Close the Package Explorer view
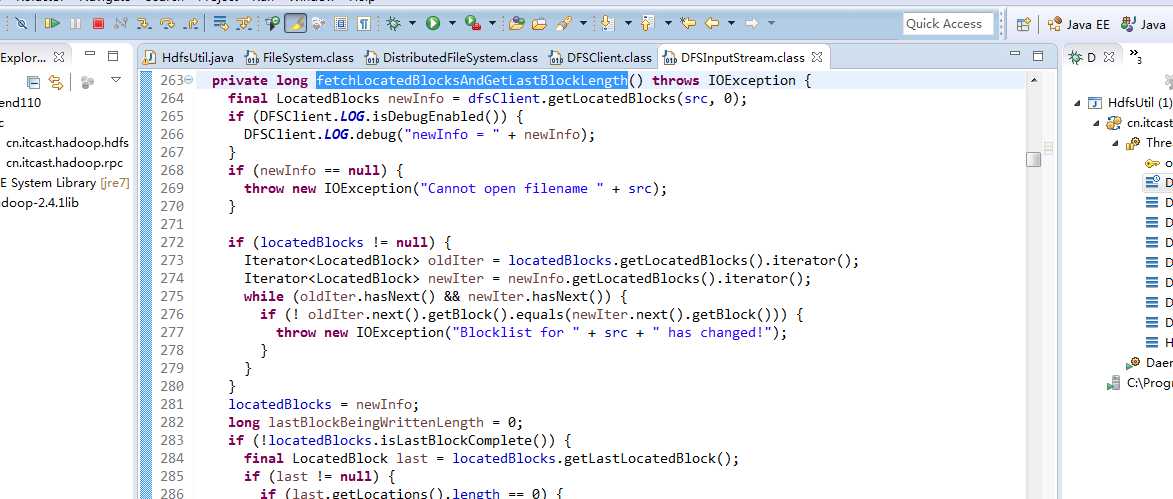Viewport: 1173px width, 499px height. [58, 56]
